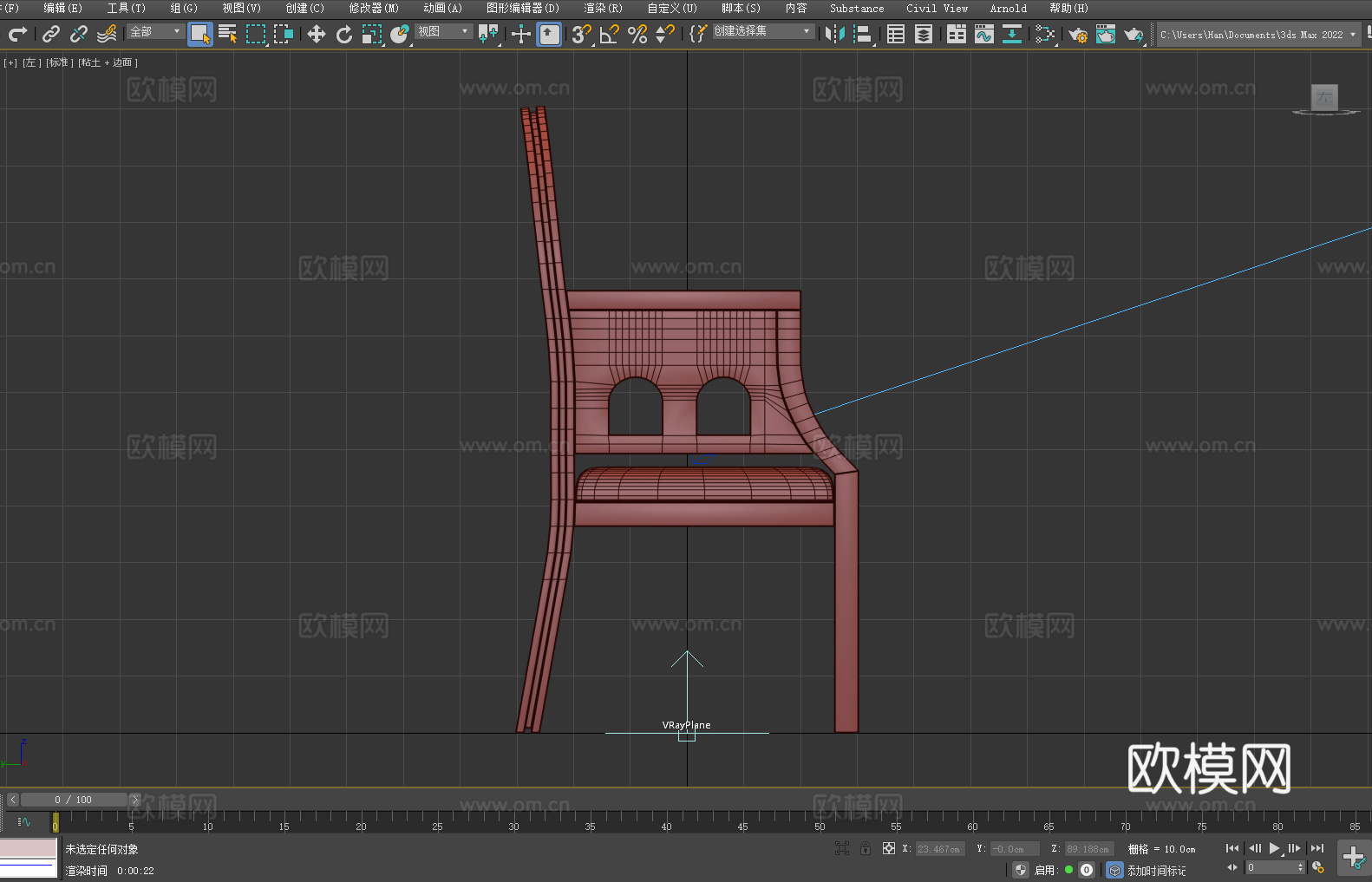The image size is (1372, 882).
Task: Toggle the Percent Snap icon
Action: 637,34
